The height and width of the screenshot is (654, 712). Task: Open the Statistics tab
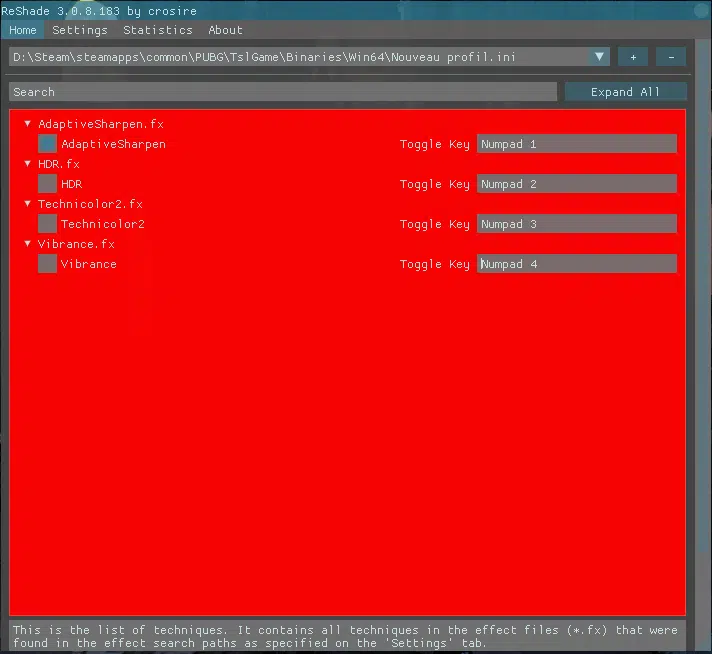tap(157, 30)
